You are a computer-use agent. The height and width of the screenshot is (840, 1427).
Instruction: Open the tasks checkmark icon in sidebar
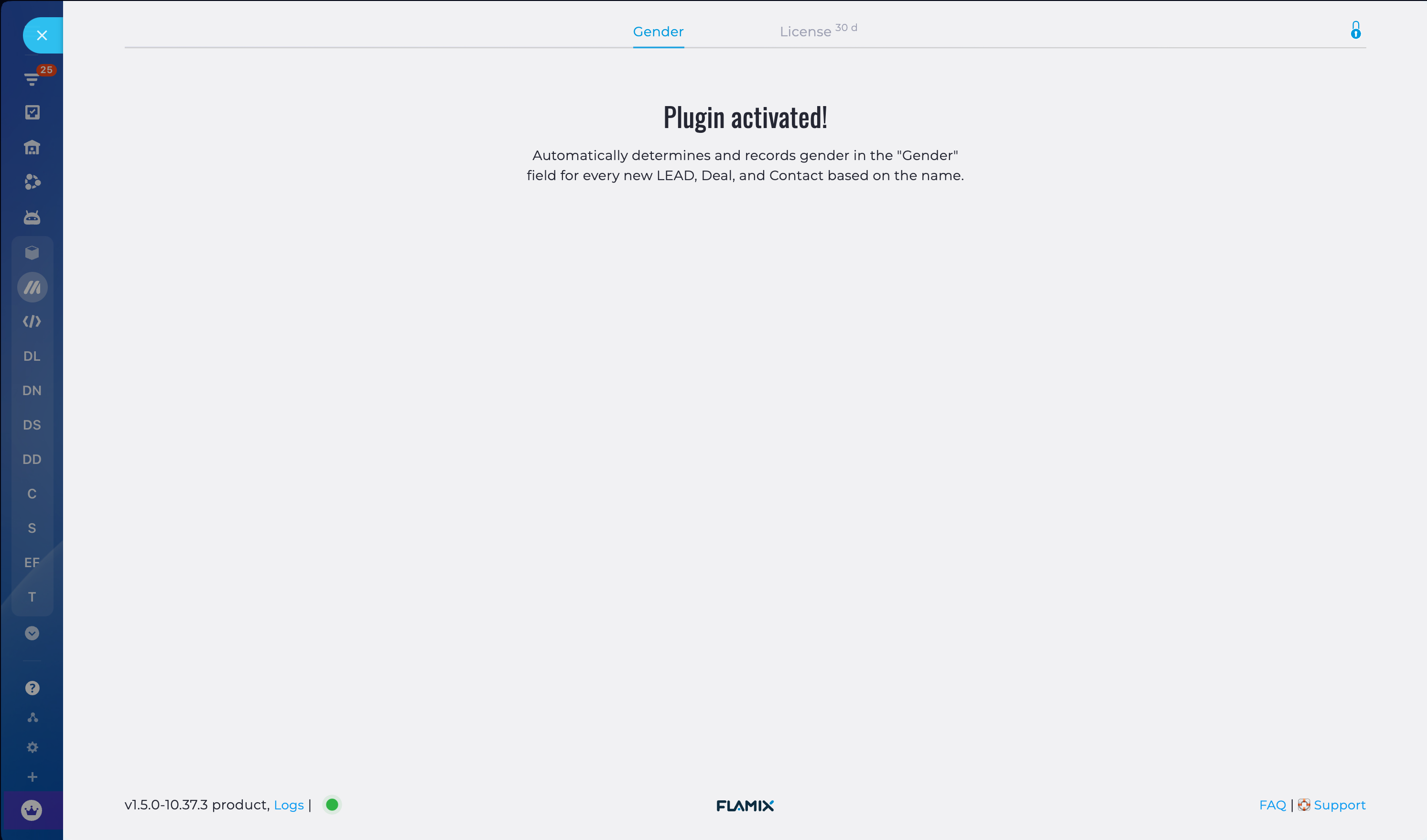pyautogui.click(x=32, y=112)
